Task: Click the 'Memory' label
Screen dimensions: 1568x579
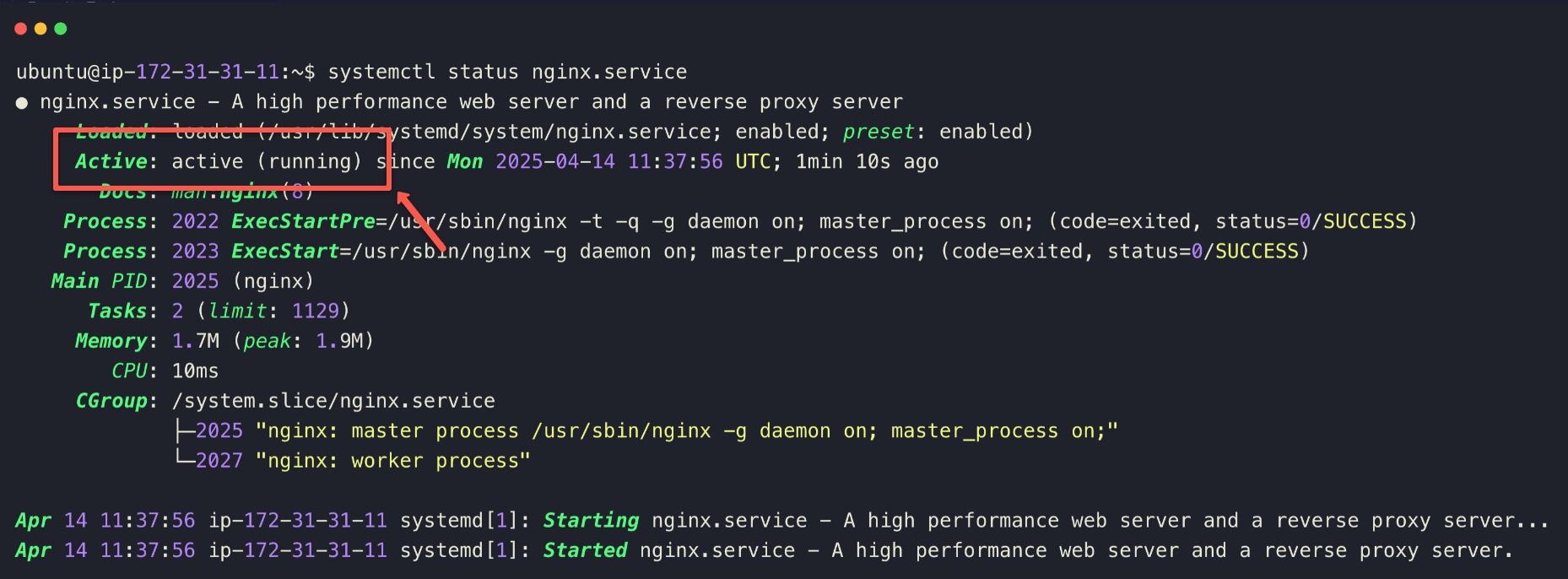Action: click(111, 341)
